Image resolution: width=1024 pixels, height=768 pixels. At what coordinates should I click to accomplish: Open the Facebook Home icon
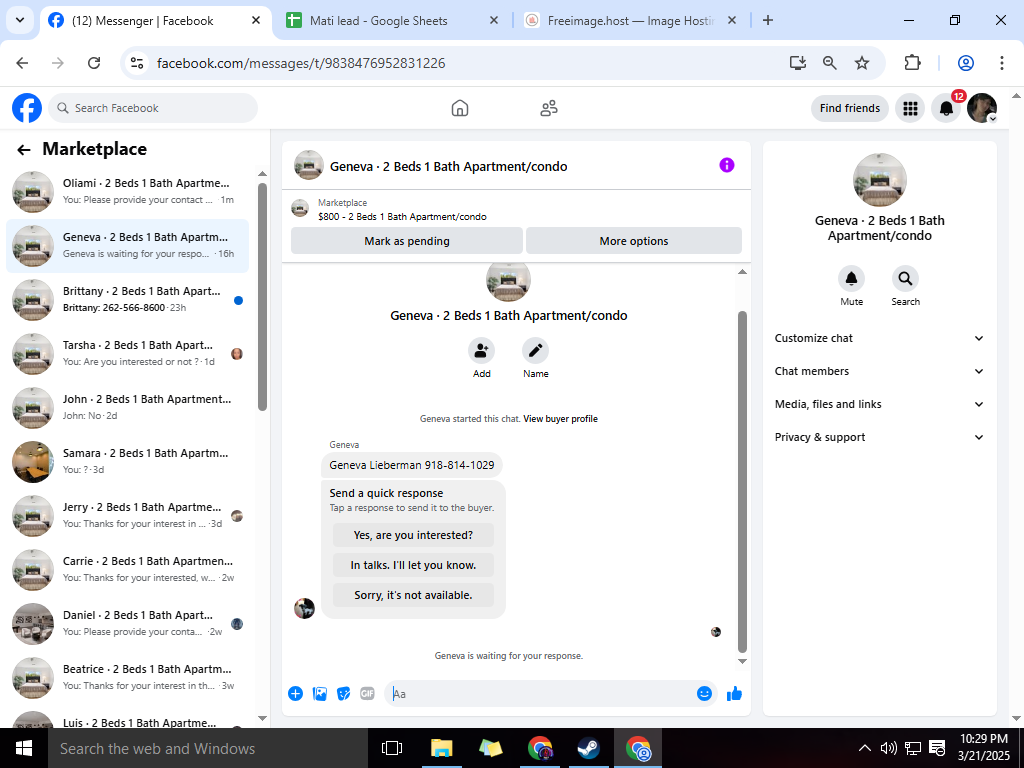(460, 108)
